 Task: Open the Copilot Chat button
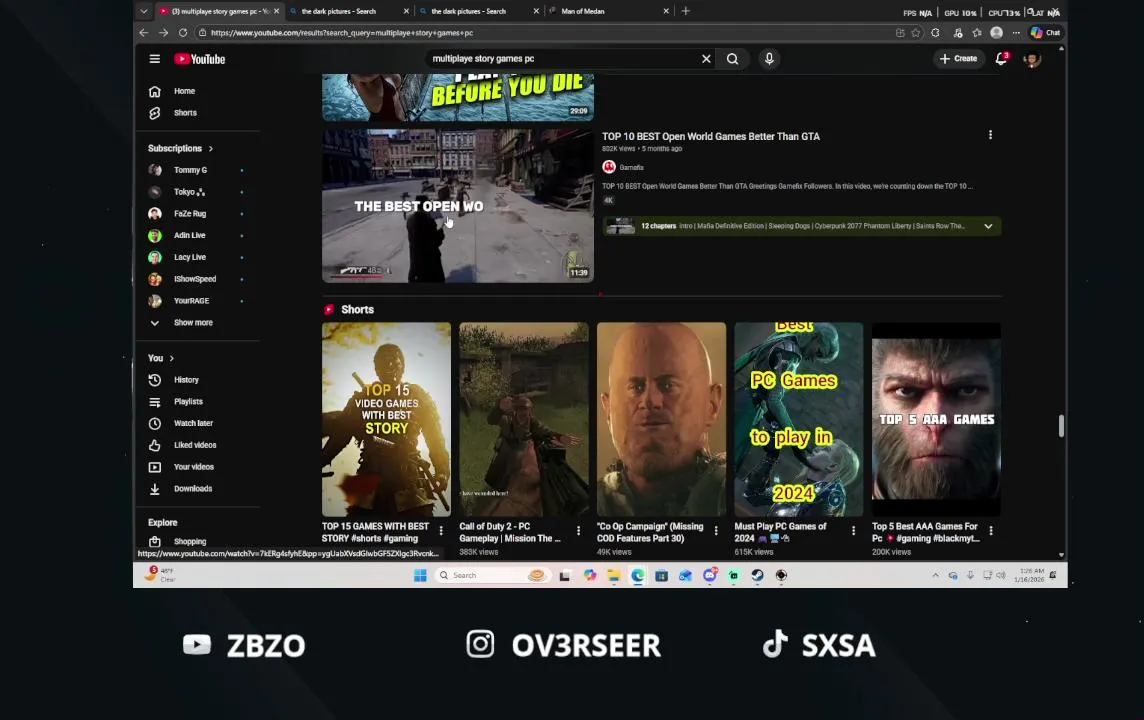click(x=1046, y=33)
